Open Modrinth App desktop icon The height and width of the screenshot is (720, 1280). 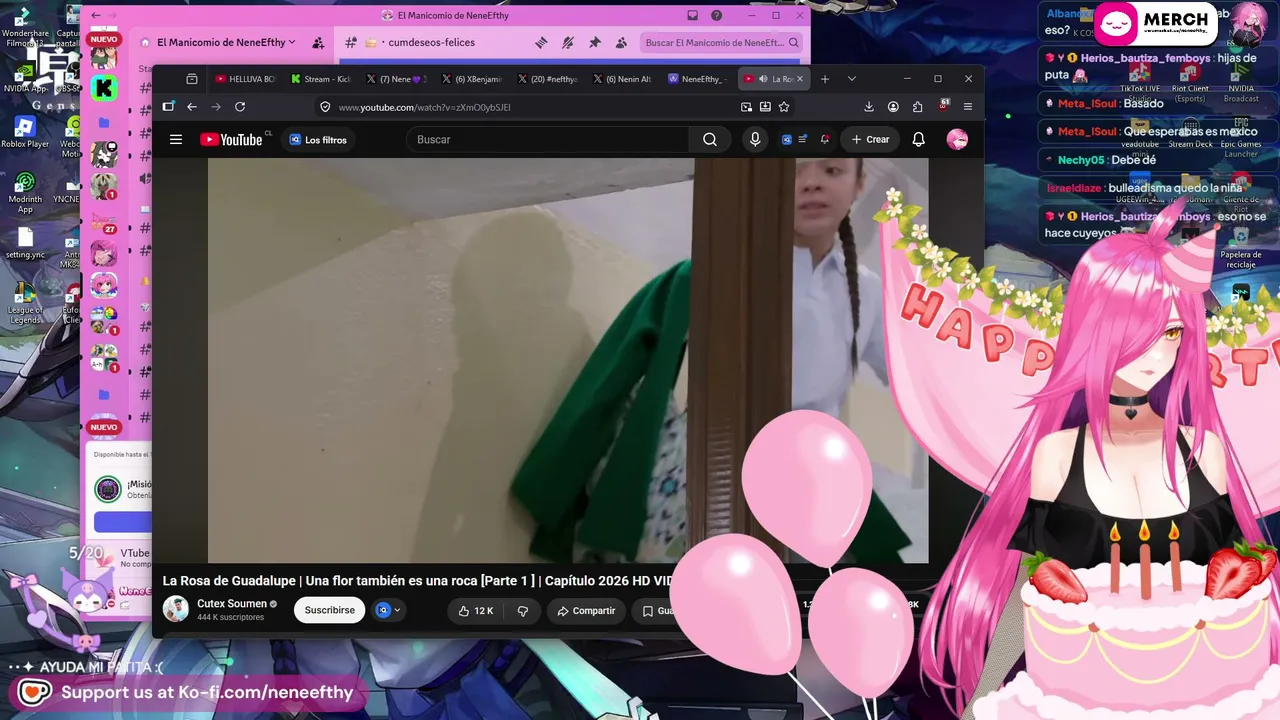coord(25,192)
